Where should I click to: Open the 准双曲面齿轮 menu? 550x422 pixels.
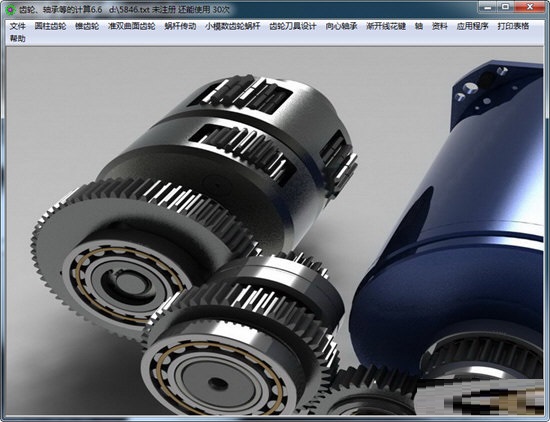pos(132,26)
